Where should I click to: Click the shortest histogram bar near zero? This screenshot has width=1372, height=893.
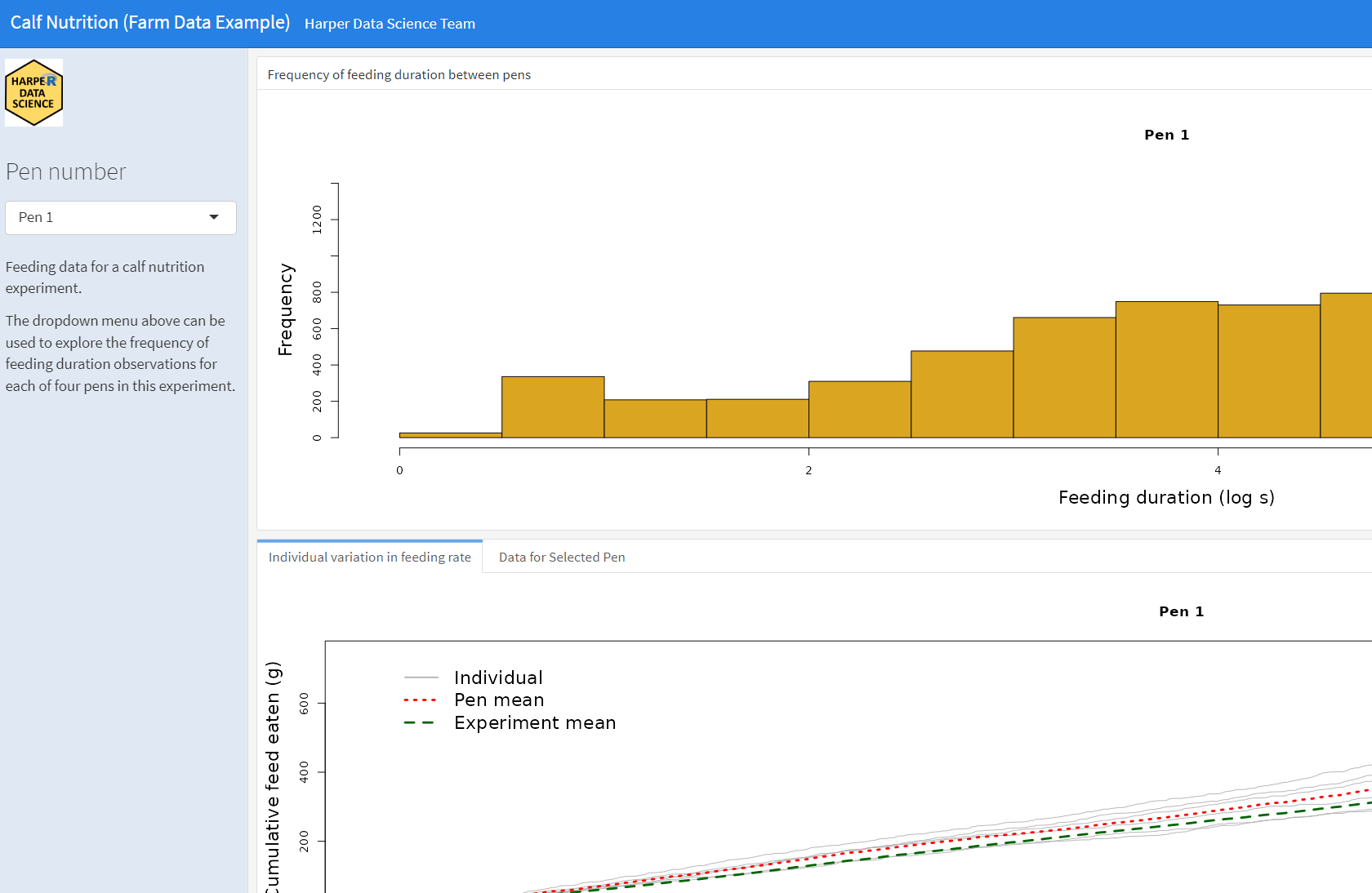click(x=449, y=434)
